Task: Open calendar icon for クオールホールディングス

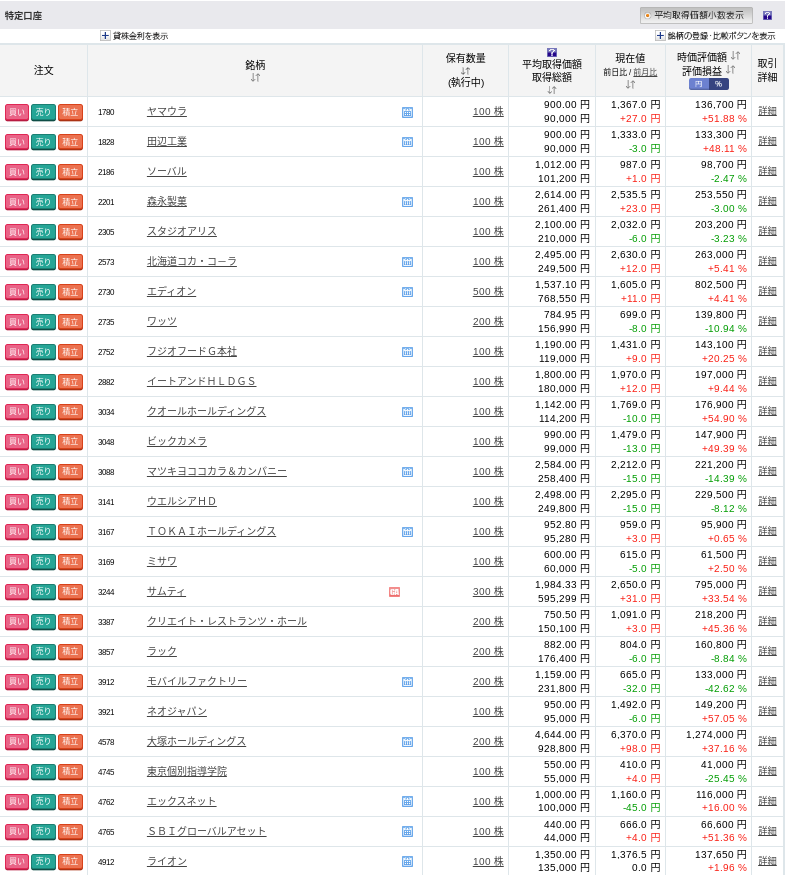Action: coord(408,412)
